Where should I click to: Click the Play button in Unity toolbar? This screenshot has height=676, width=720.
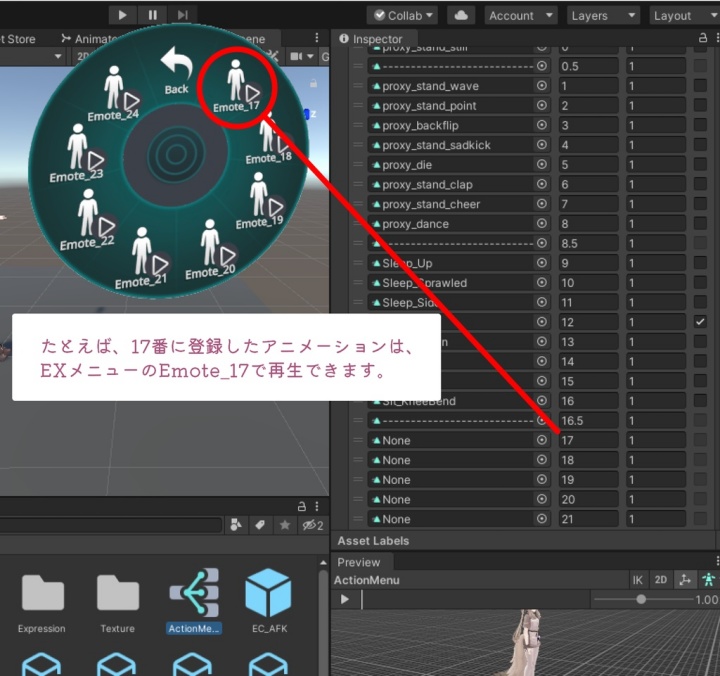tap(122, 15)
